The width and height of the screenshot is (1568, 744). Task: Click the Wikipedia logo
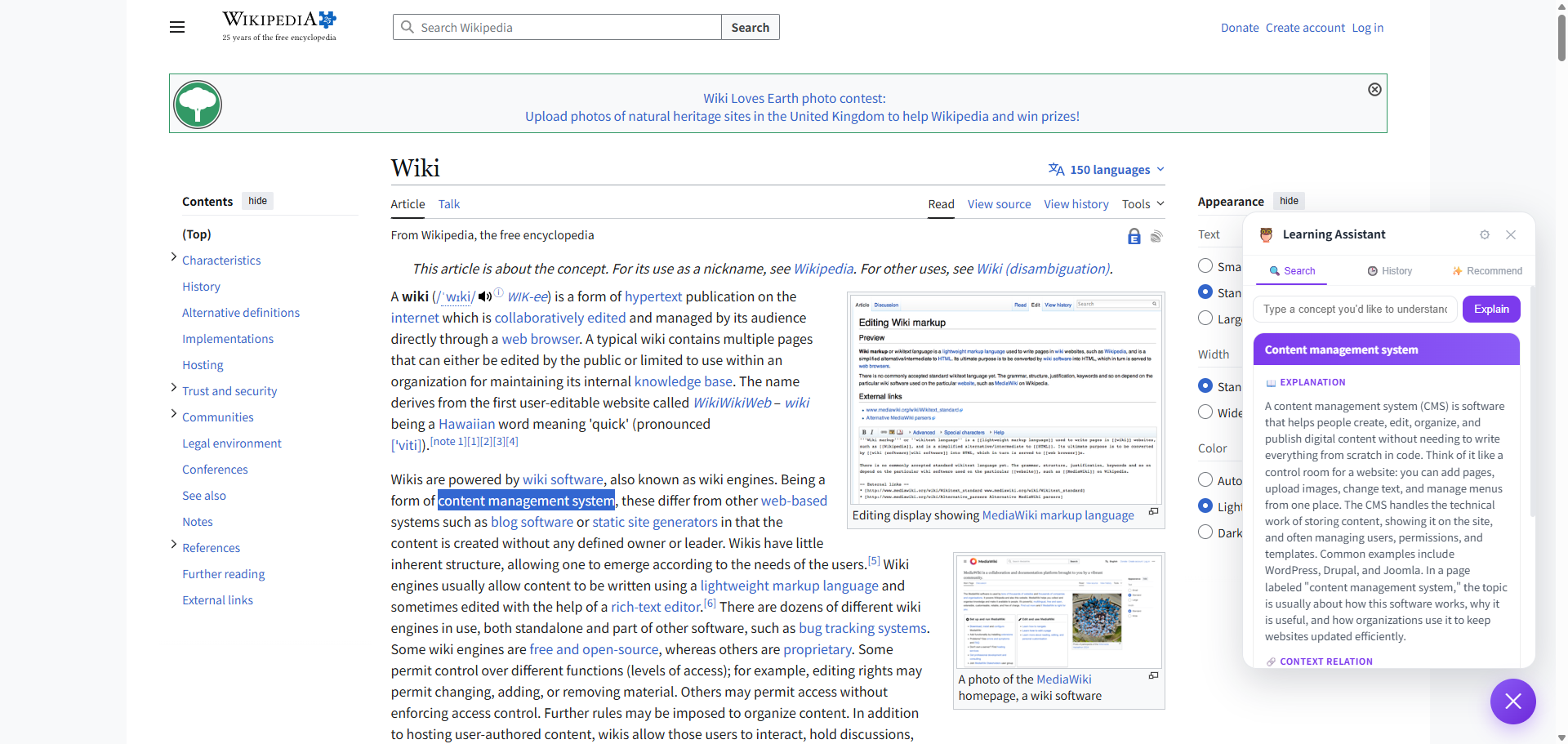click(279, 26)
